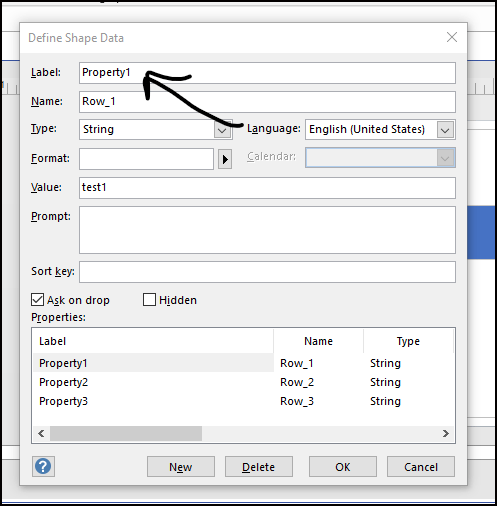
Task: Click the list's left scroll arrow
Action: (41, 433)
